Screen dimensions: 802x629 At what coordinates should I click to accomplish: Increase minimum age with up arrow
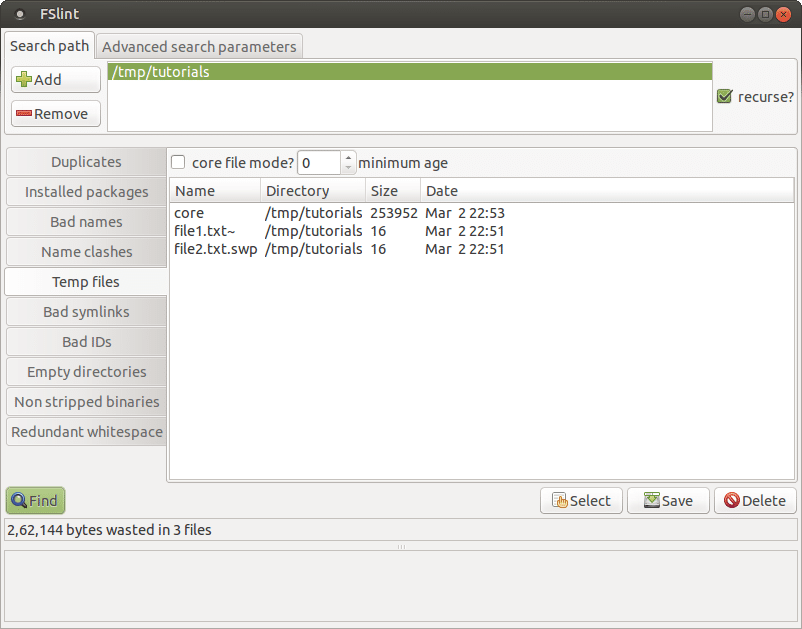tap(348, 158)
